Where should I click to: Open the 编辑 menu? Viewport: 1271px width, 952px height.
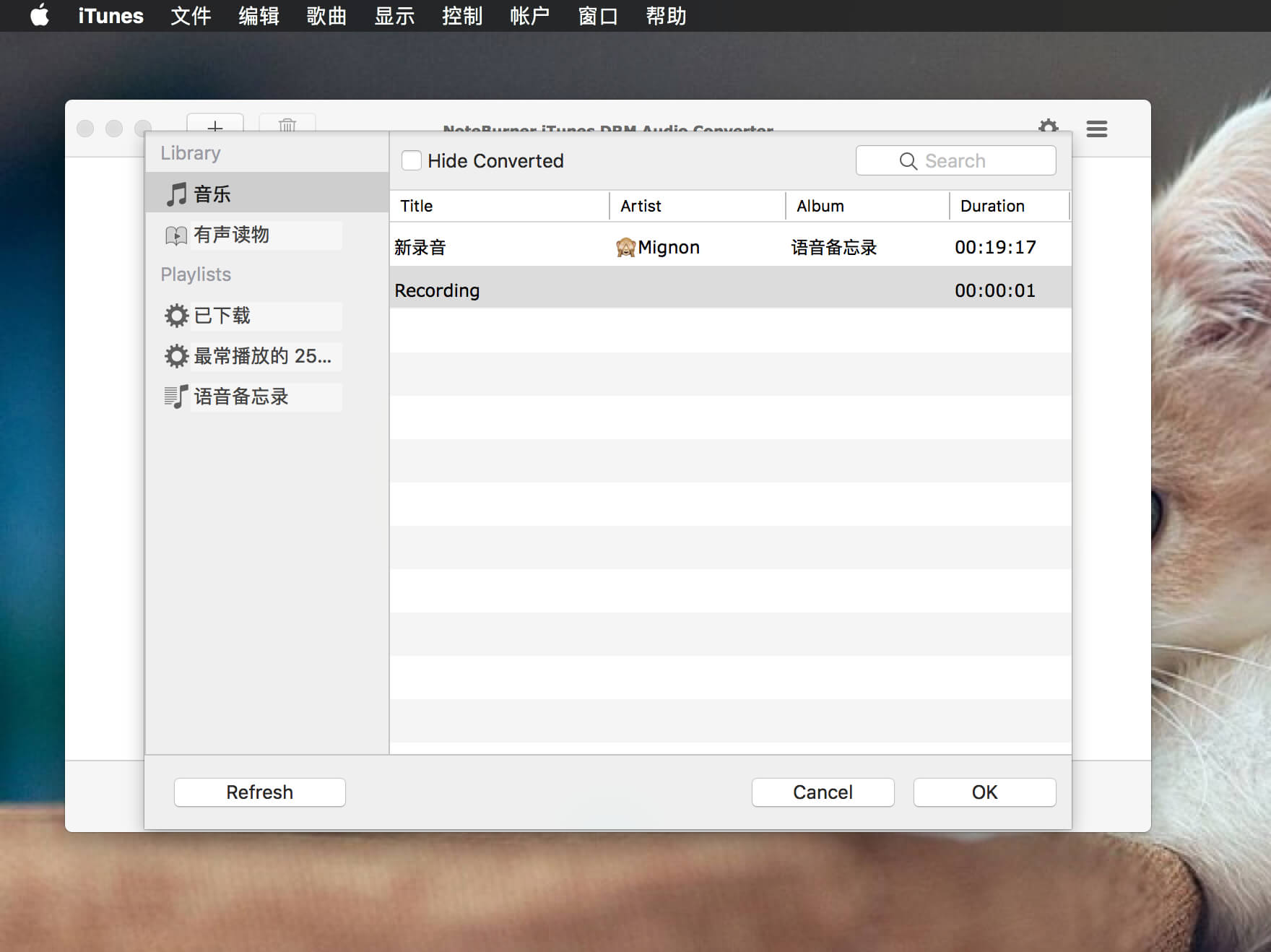[x=259, y=15]
